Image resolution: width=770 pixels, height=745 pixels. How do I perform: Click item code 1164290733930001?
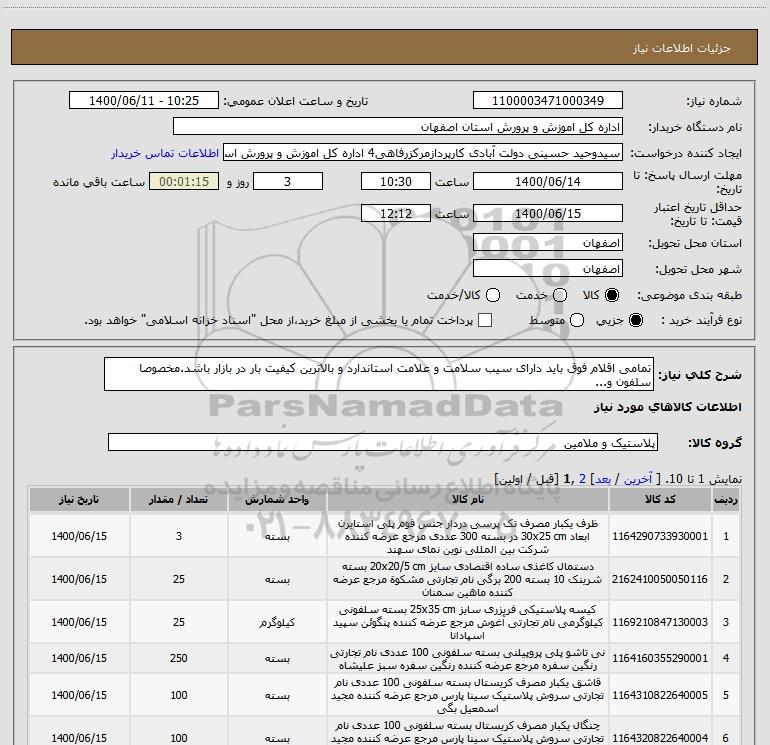tap(660, 536)
